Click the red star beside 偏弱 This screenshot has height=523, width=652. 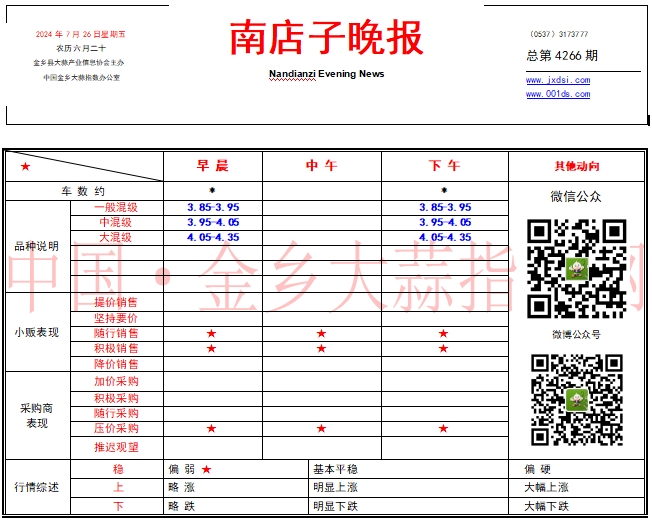206,469
